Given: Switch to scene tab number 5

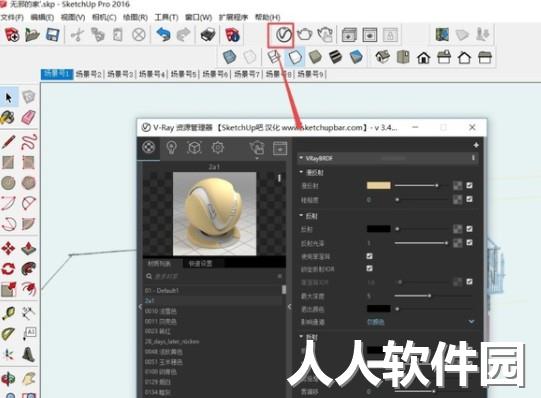Looking at the screenshot, I should coord(184,74).
